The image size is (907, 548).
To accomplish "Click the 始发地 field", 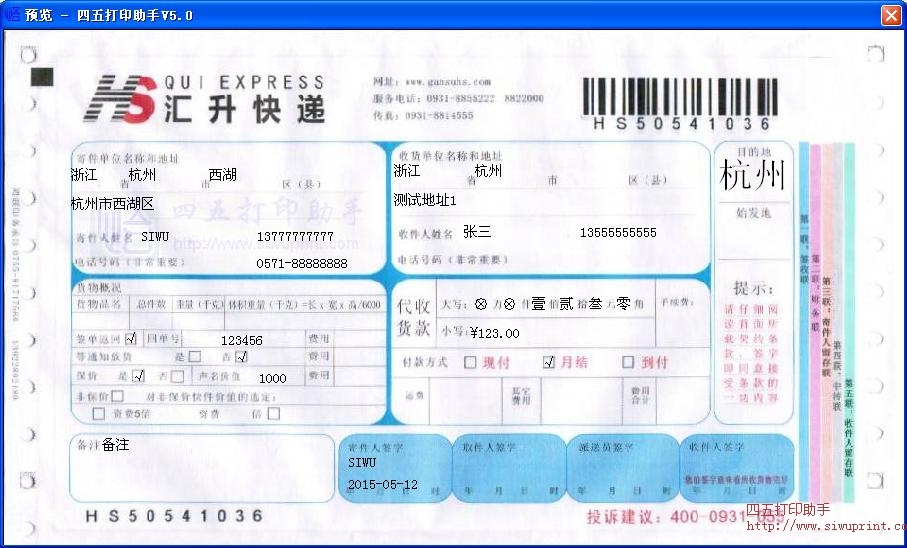I will [753, 230].
